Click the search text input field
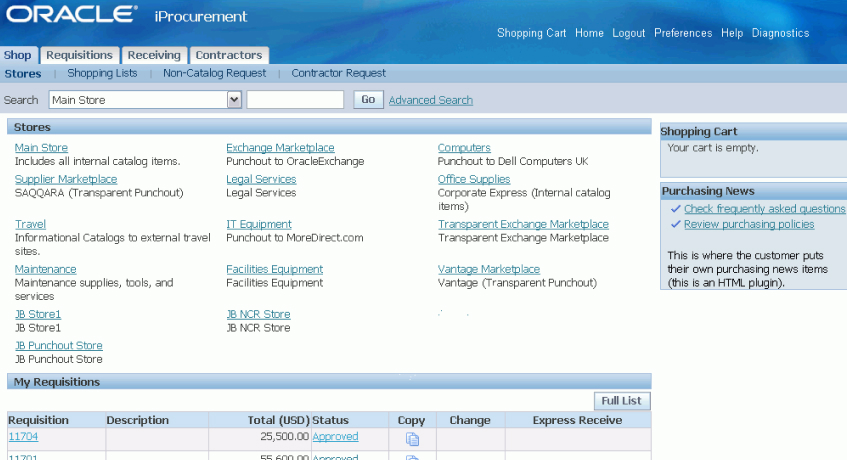The height and width of the screenshot is (460, 847). (295, 100)
